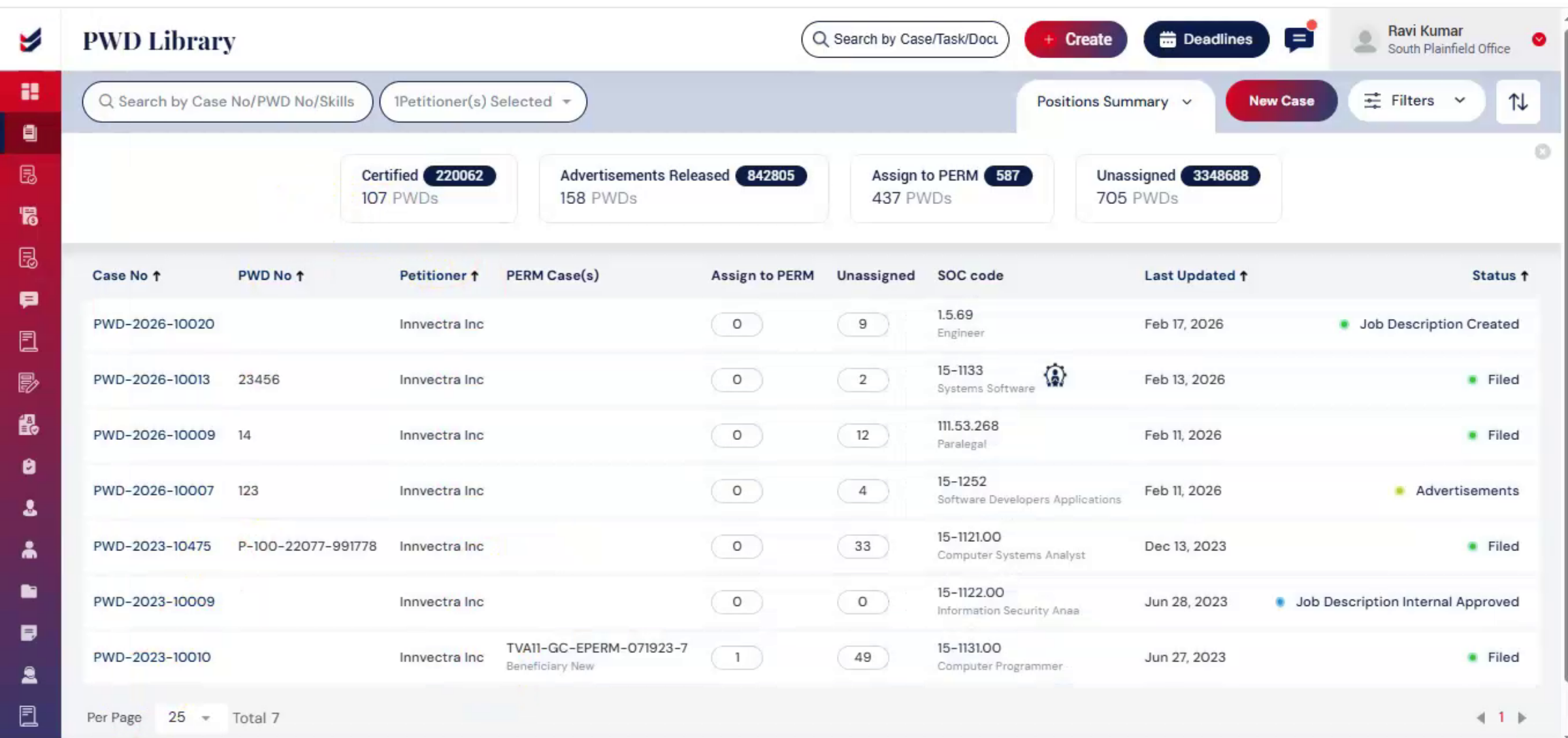
Task: Click the checkmark app logo
Action: (x=31, y=39)
